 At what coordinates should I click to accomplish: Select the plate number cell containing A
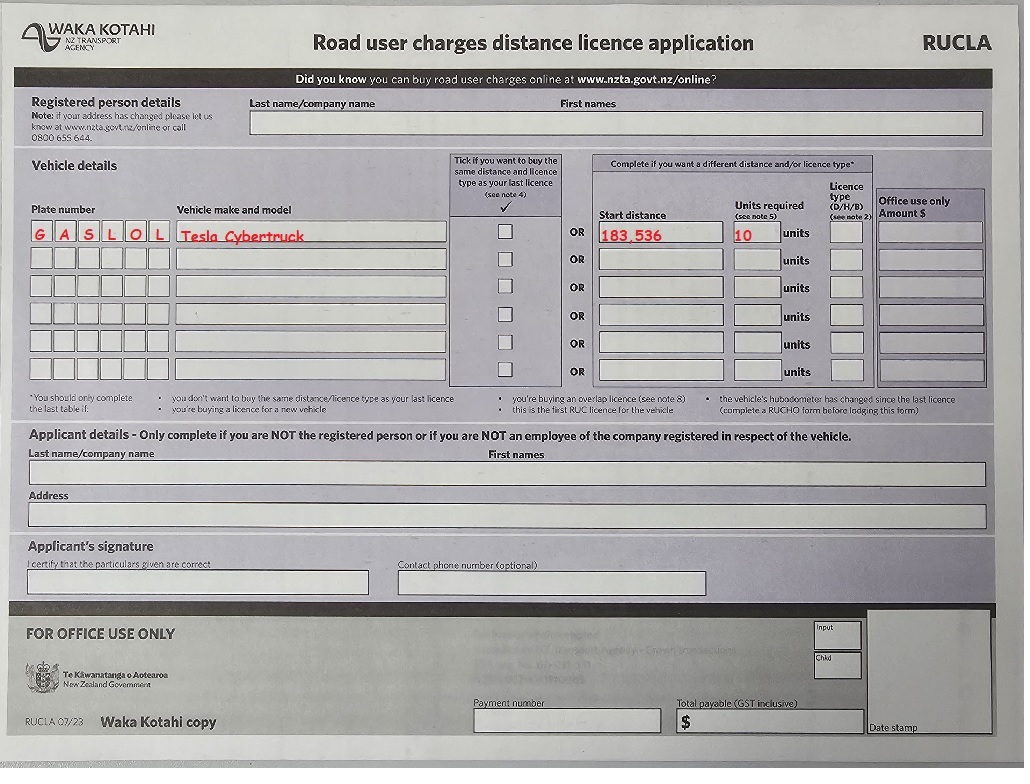pos(65,232)
